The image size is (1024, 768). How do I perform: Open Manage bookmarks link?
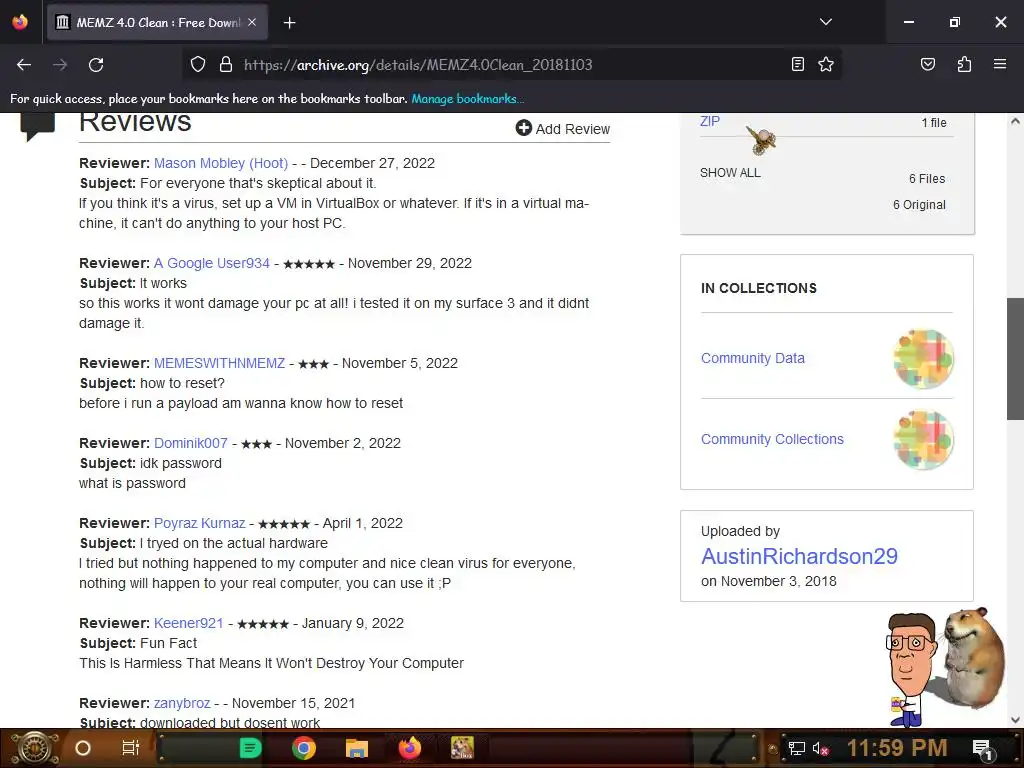[x=468, y=99]
